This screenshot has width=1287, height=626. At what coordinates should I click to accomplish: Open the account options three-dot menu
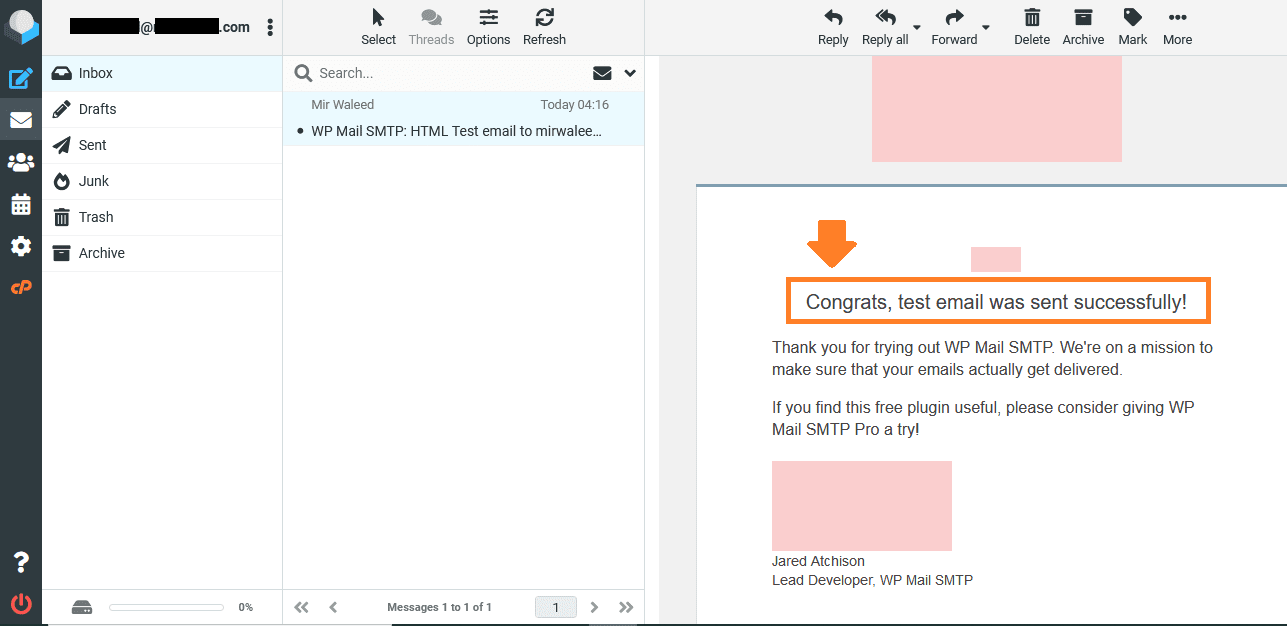pos(270,28)
